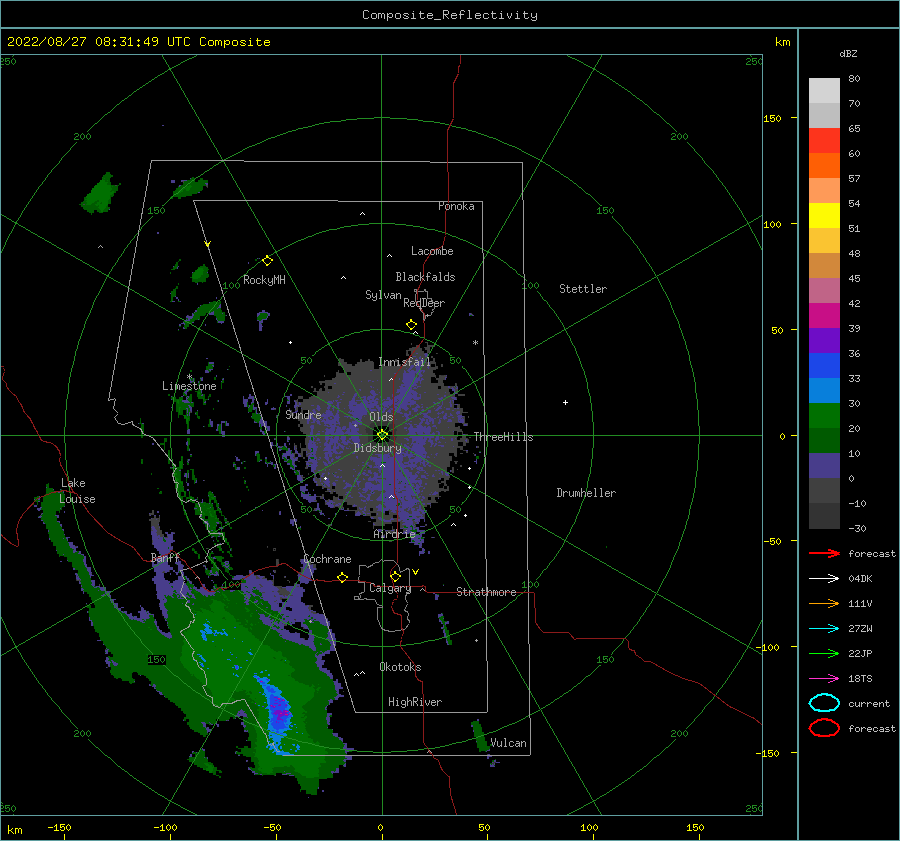Click the magenta swatch below 42 dBZ
Screen dimensions: 900x841
[824, 315]
